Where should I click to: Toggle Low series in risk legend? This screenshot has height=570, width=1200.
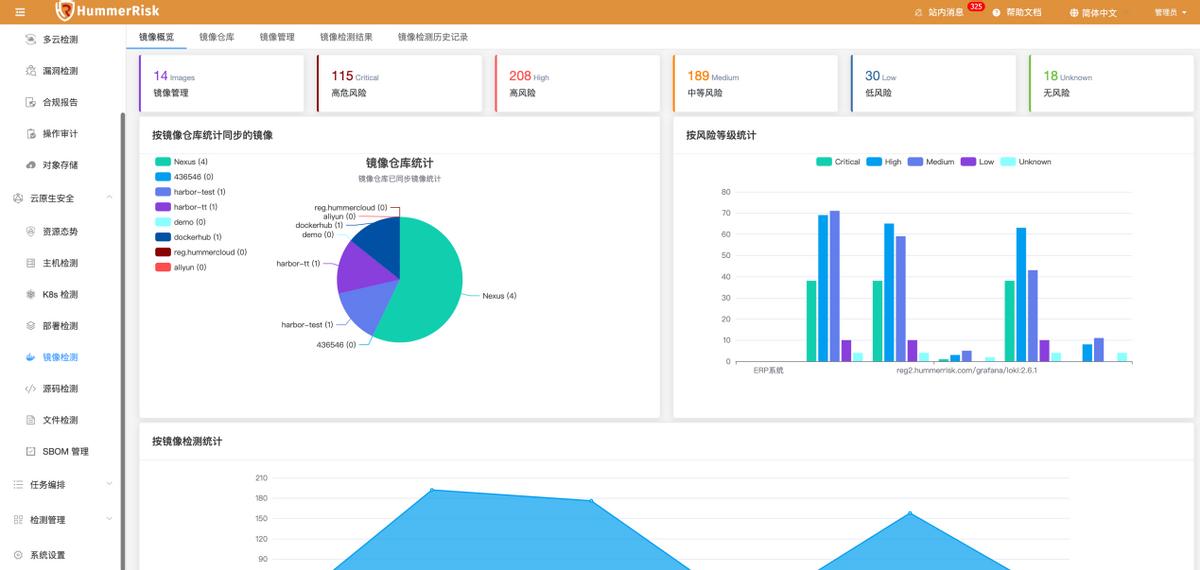coord(978,162)
